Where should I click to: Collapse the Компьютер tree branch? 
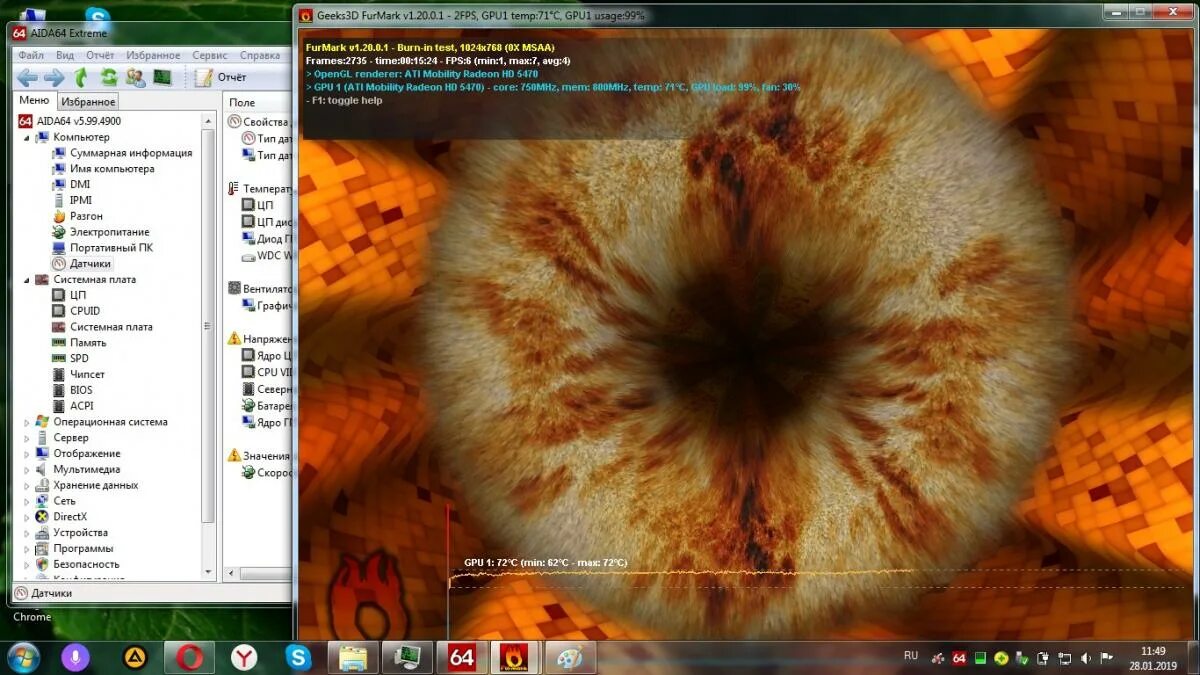pos(26,137)
